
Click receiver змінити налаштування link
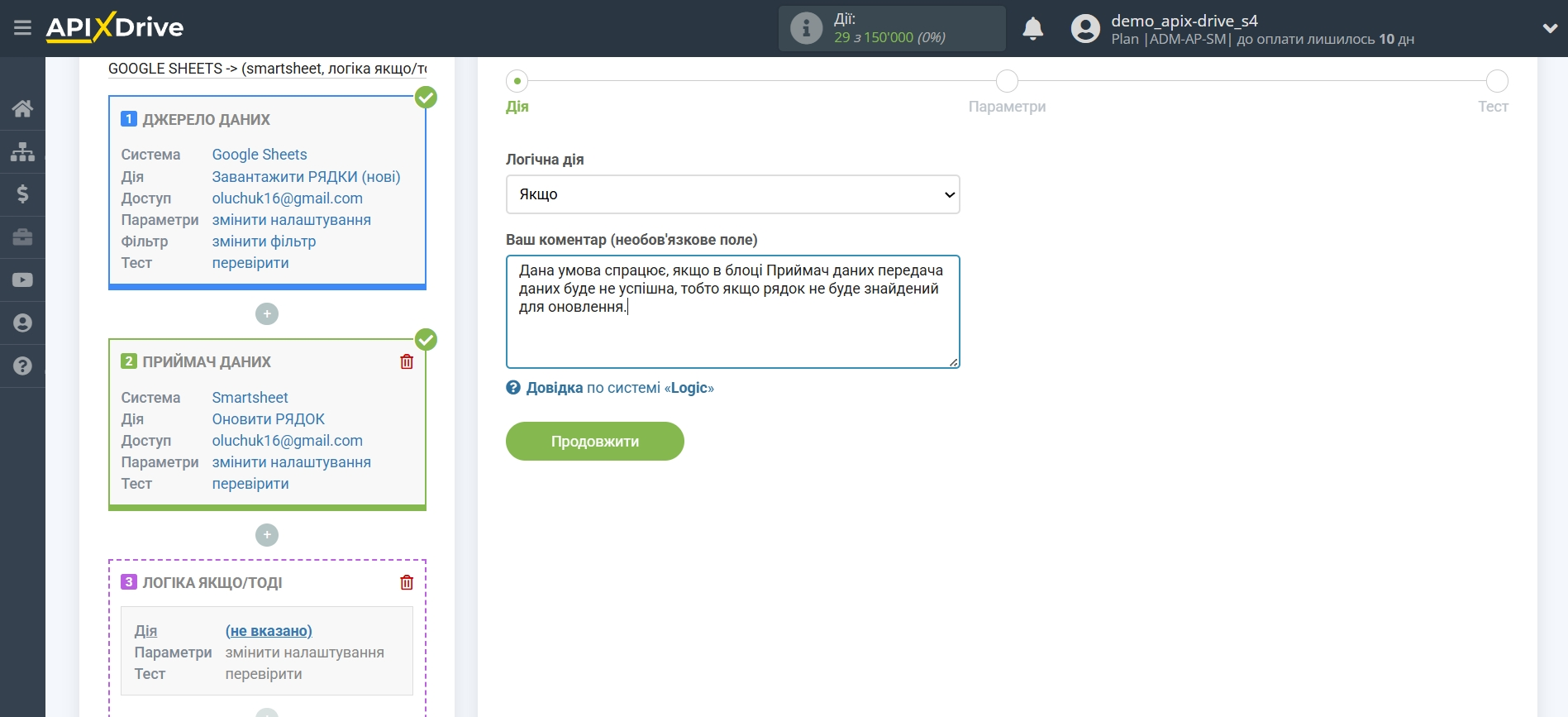[292, 462]
